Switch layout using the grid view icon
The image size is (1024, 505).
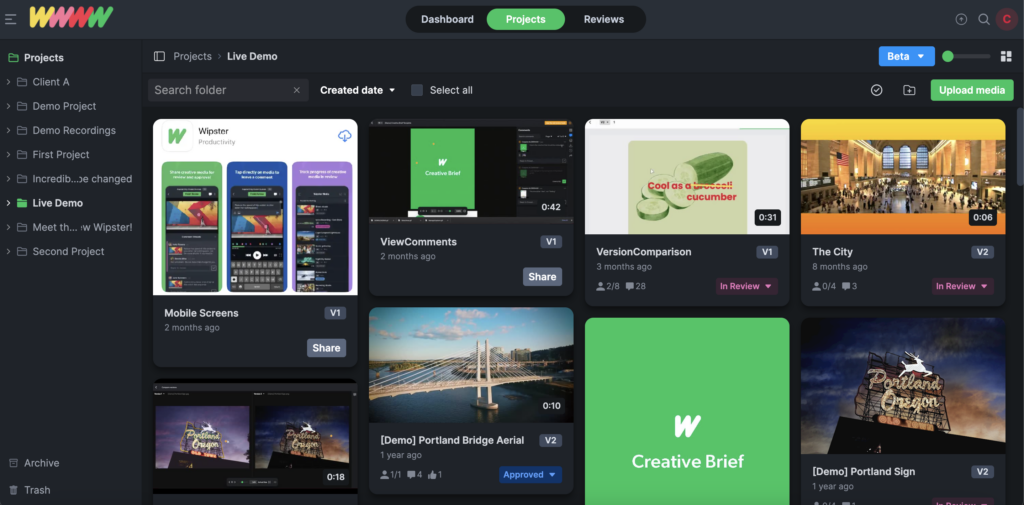click(1006, 57)
